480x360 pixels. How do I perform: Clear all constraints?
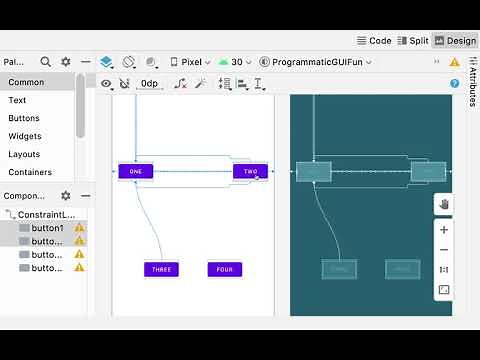coord(180,84)
